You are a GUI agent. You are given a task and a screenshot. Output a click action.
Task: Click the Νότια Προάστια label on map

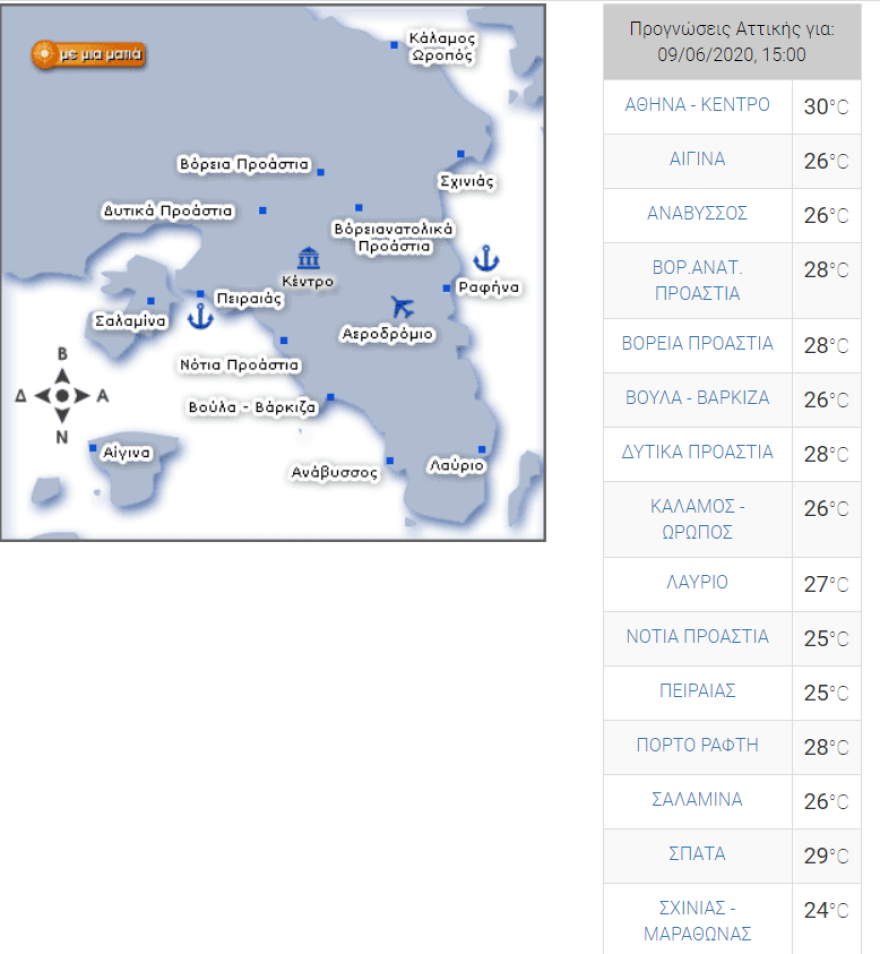[240, 365]
